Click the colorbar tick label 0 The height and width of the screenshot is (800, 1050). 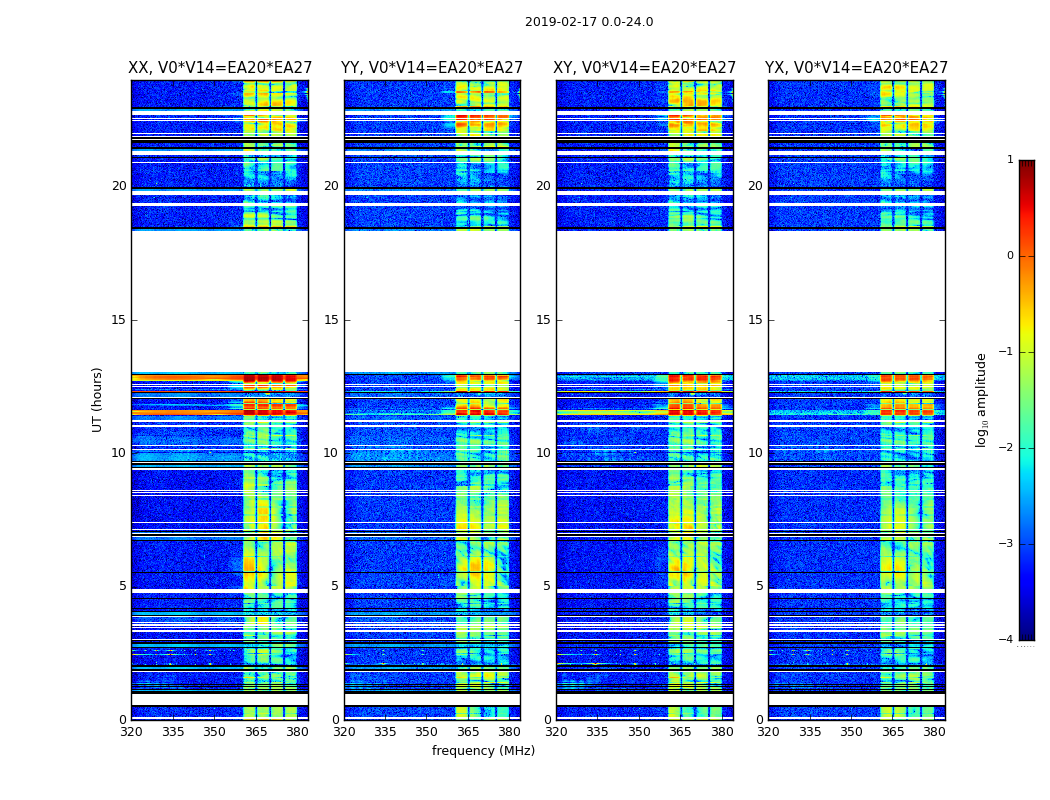[1010, 256]
